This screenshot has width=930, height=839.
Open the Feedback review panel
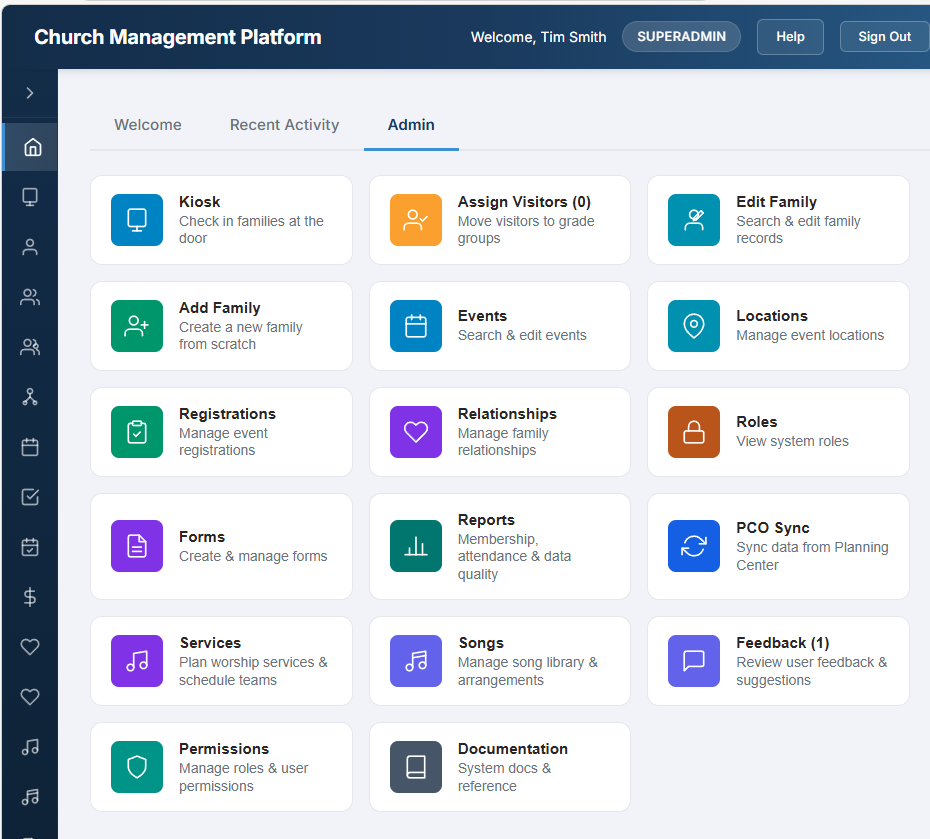tap(778, 660)
